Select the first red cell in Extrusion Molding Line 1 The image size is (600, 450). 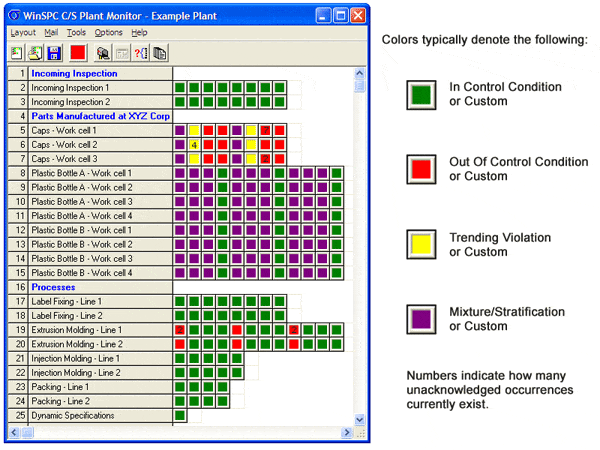(x=180, y=330)
